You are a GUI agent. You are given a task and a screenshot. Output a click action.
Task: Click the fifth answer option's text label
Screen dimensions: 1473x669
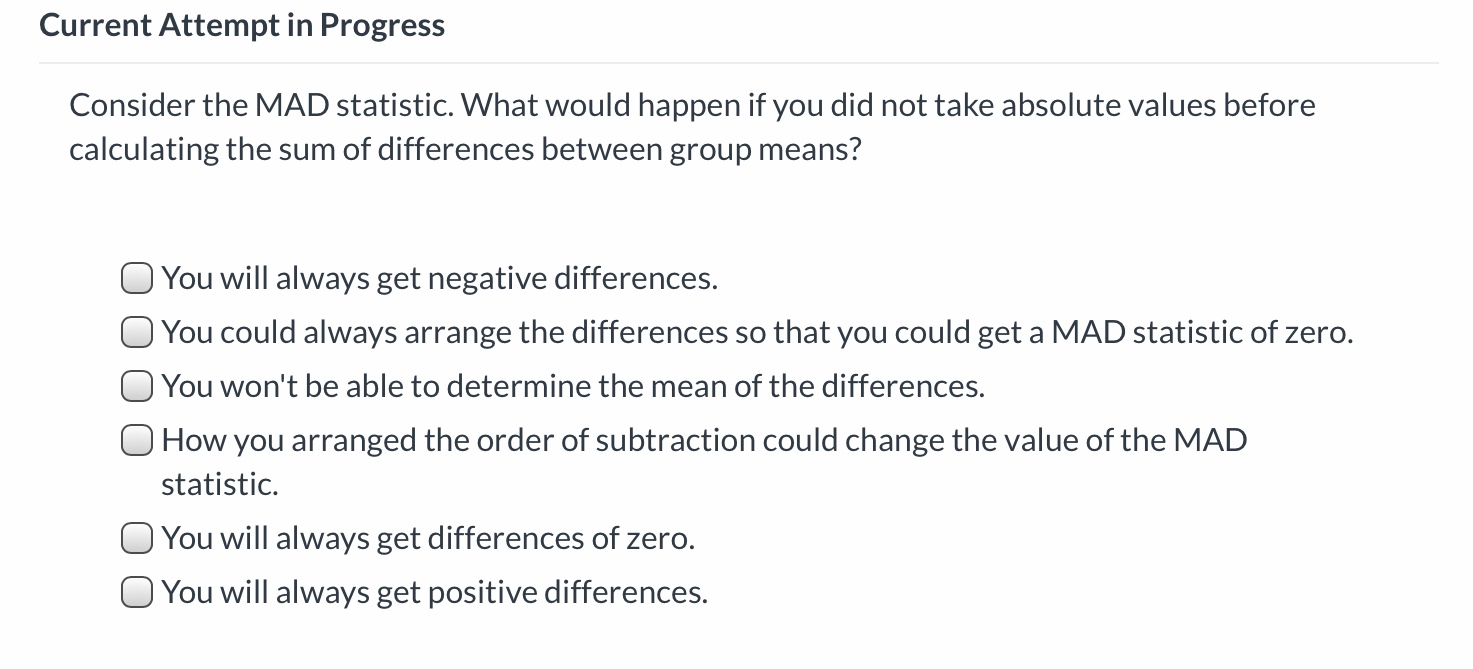point(428,537)
